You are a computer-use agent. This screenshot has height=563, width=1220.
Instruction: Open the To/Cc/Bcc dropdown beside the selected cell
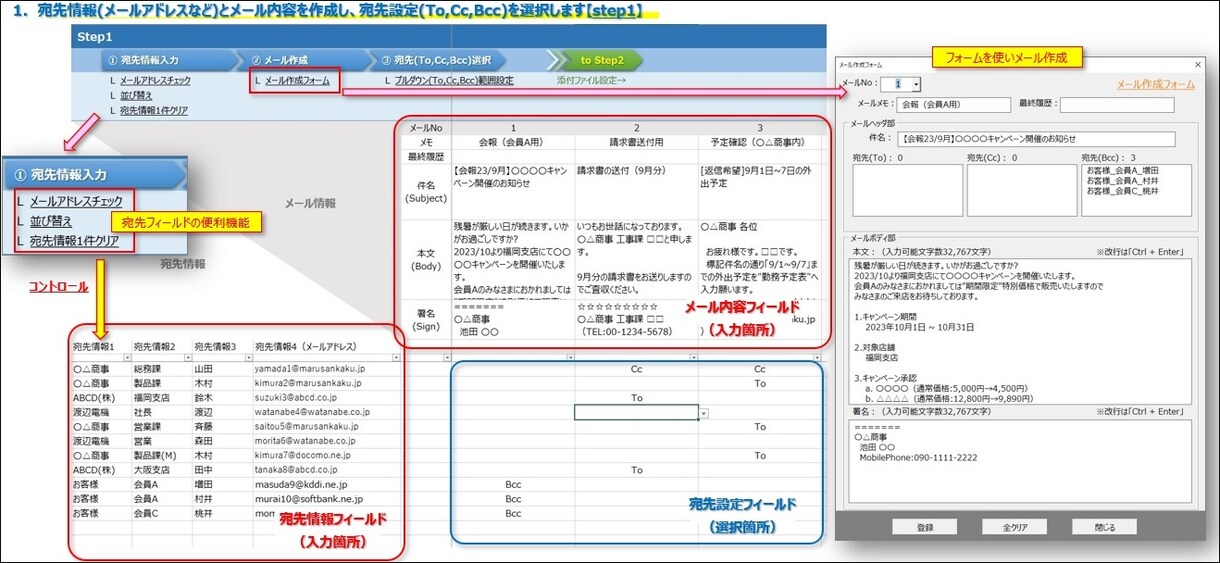(x=704, y=412)
